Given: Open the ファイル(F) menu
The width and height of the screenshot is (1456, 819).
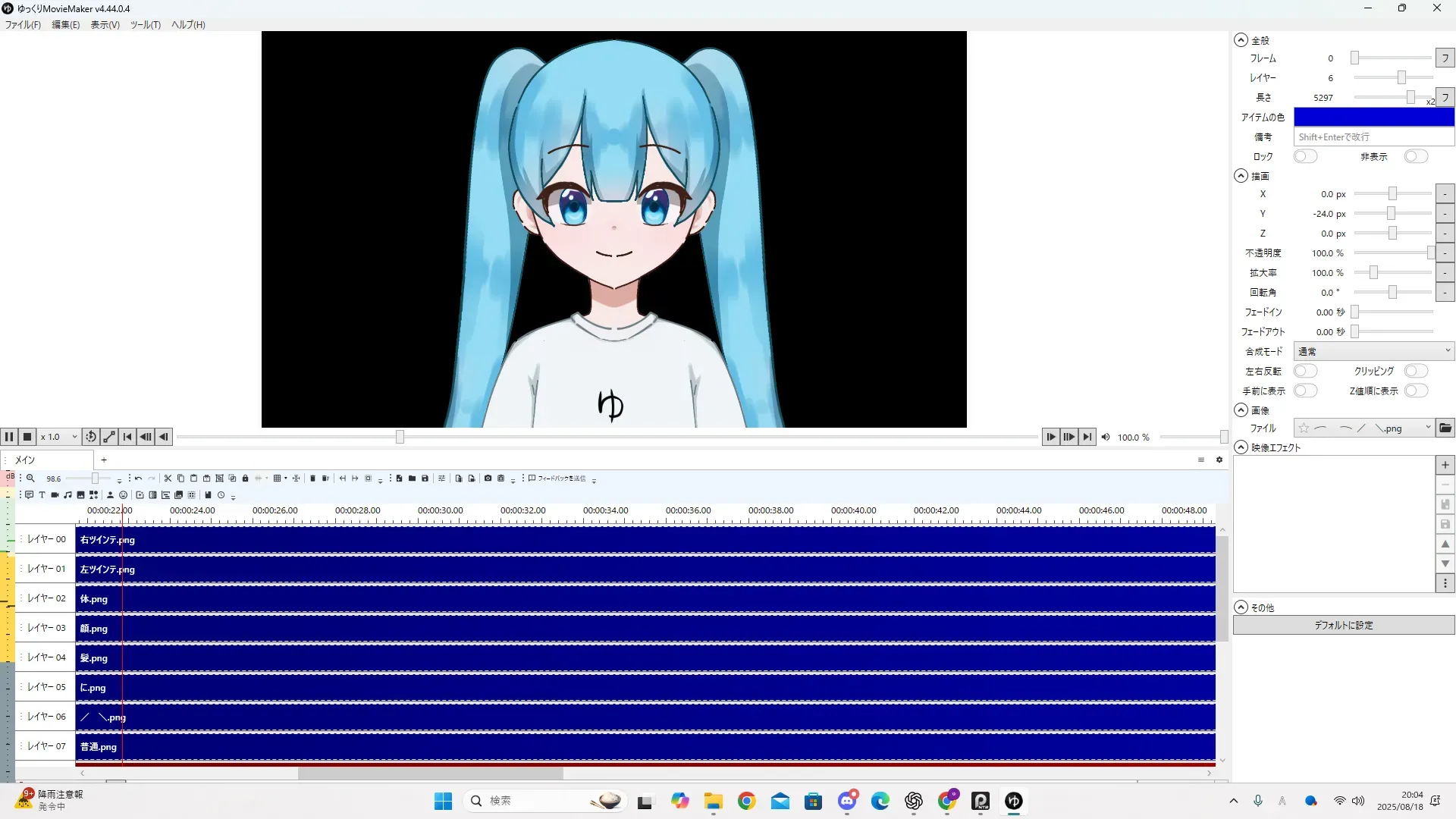Looking at the screenshot, I should click(x=23, y=25).
